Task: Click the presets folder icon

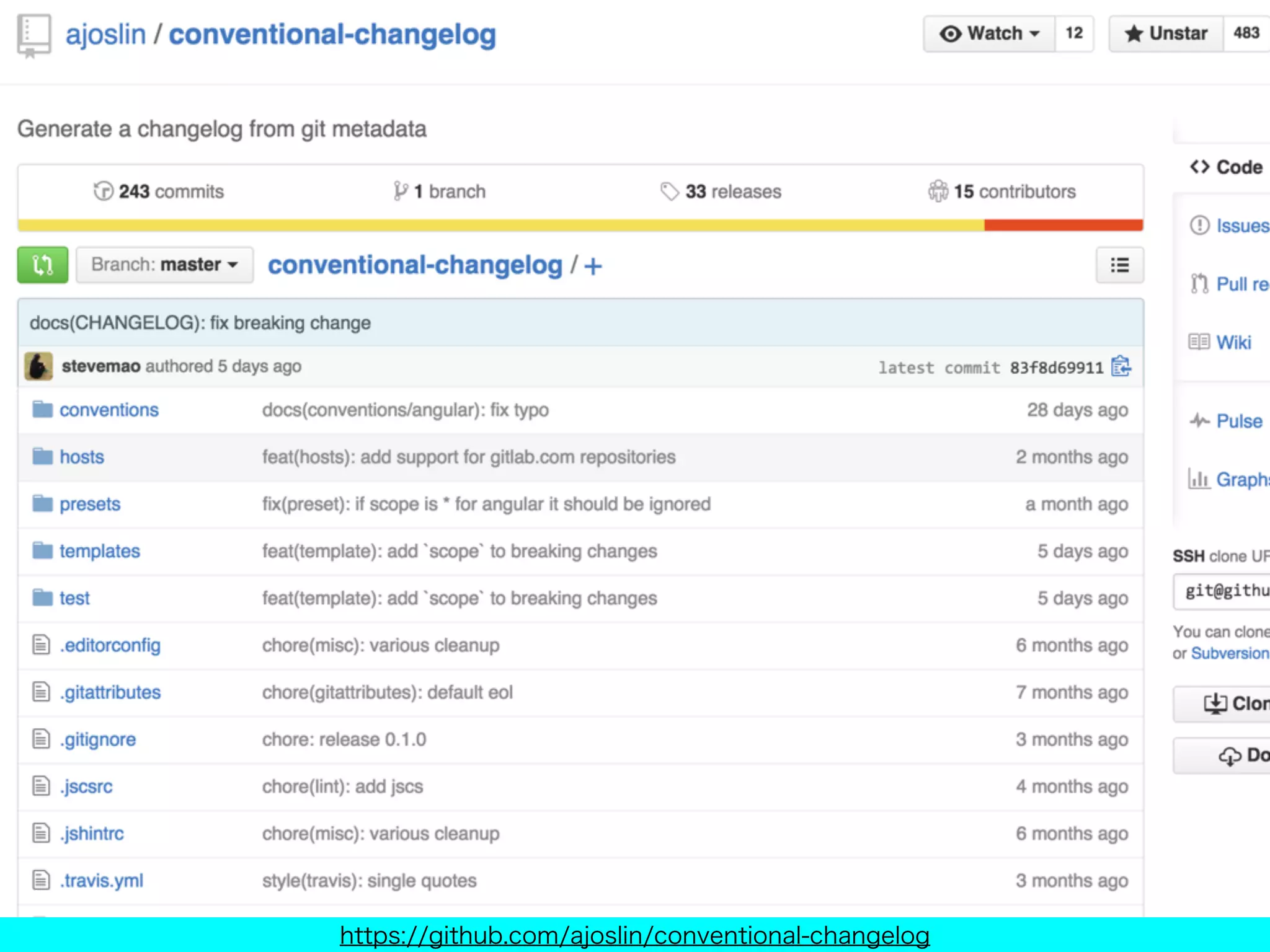Action: (x=42, y=503)
